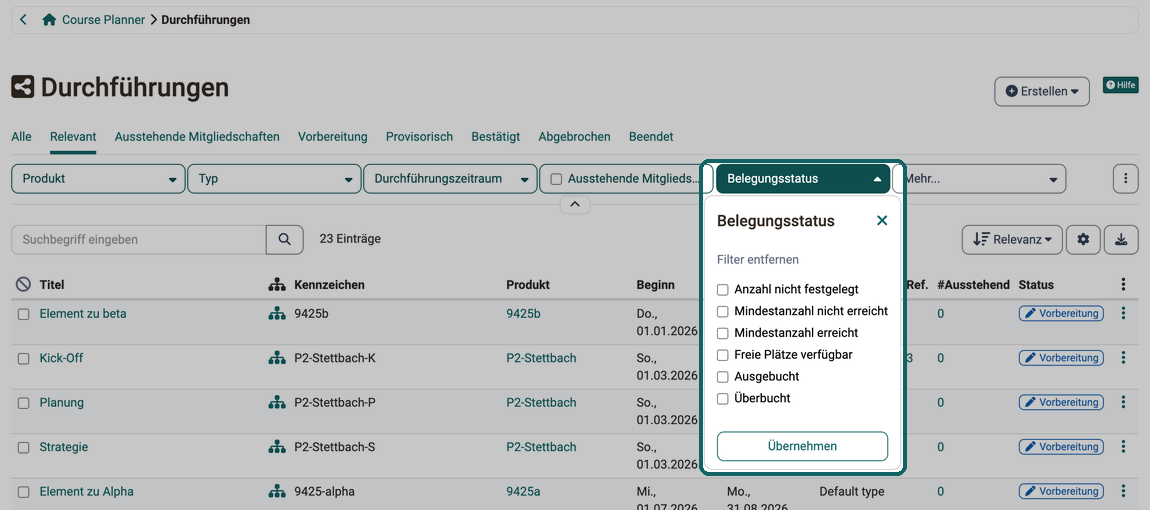Sort by Titel column header
This screenshot has width=1150, height=510.
(x=52, y=285)
